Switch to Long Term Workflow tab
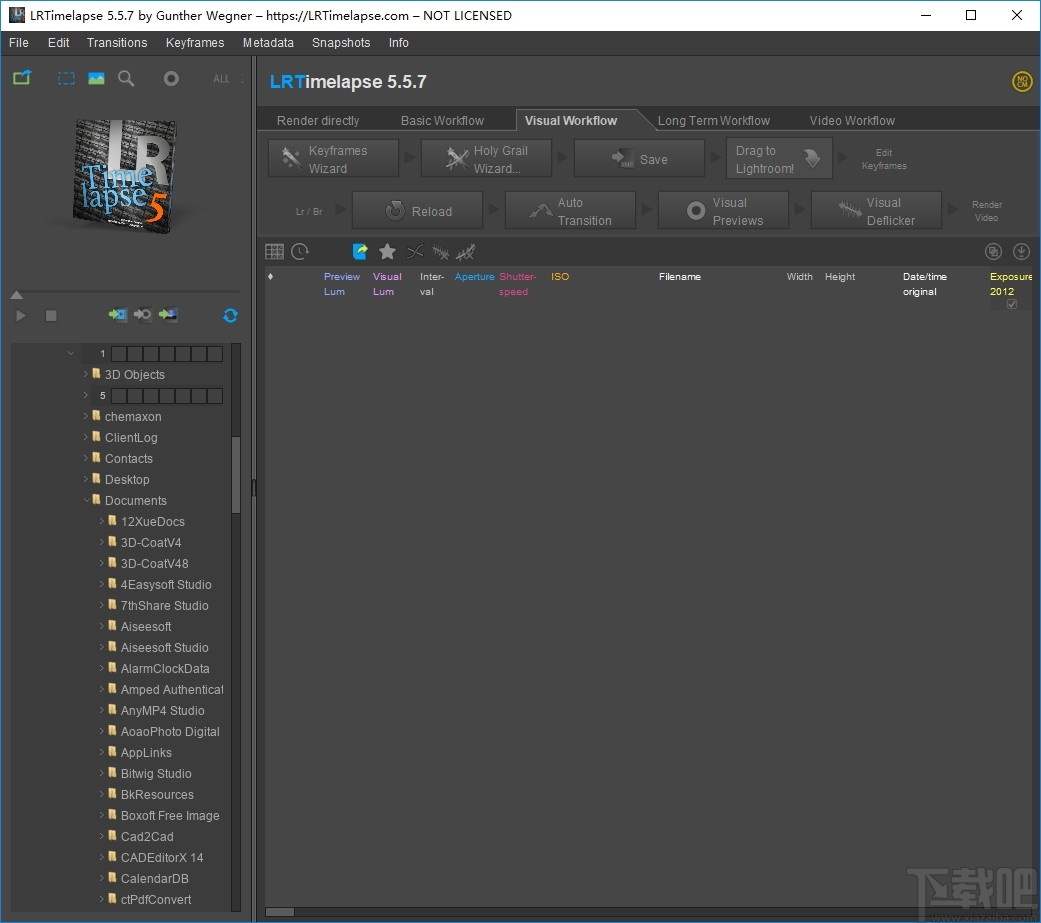This screenshot has width=1041, height=923. [714, 121]
